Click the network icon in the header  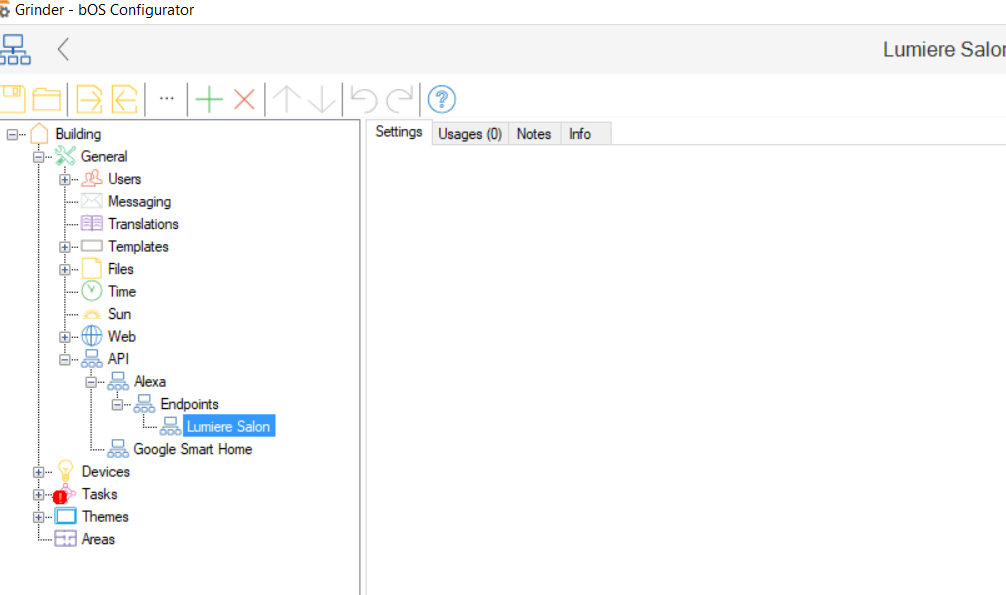click(x=15, y=49)
